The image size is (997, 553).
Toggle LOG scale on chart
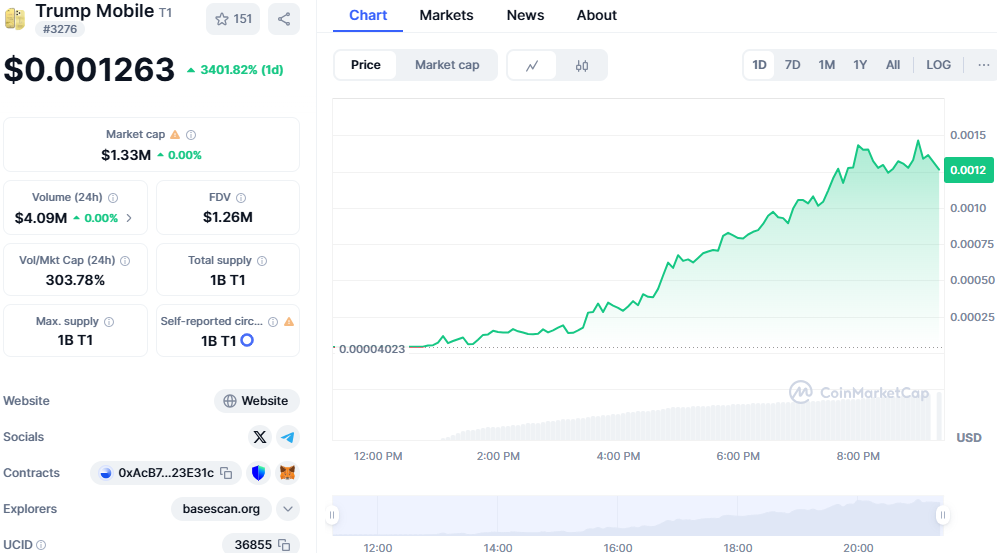coord(939,65)
